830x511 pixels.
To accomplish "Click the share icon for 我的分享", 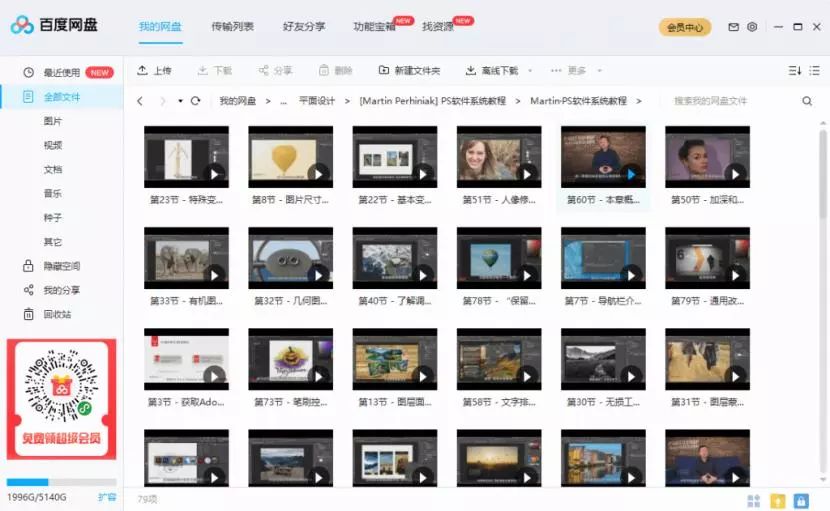I will pyautogui.click(x=29, y=290).
